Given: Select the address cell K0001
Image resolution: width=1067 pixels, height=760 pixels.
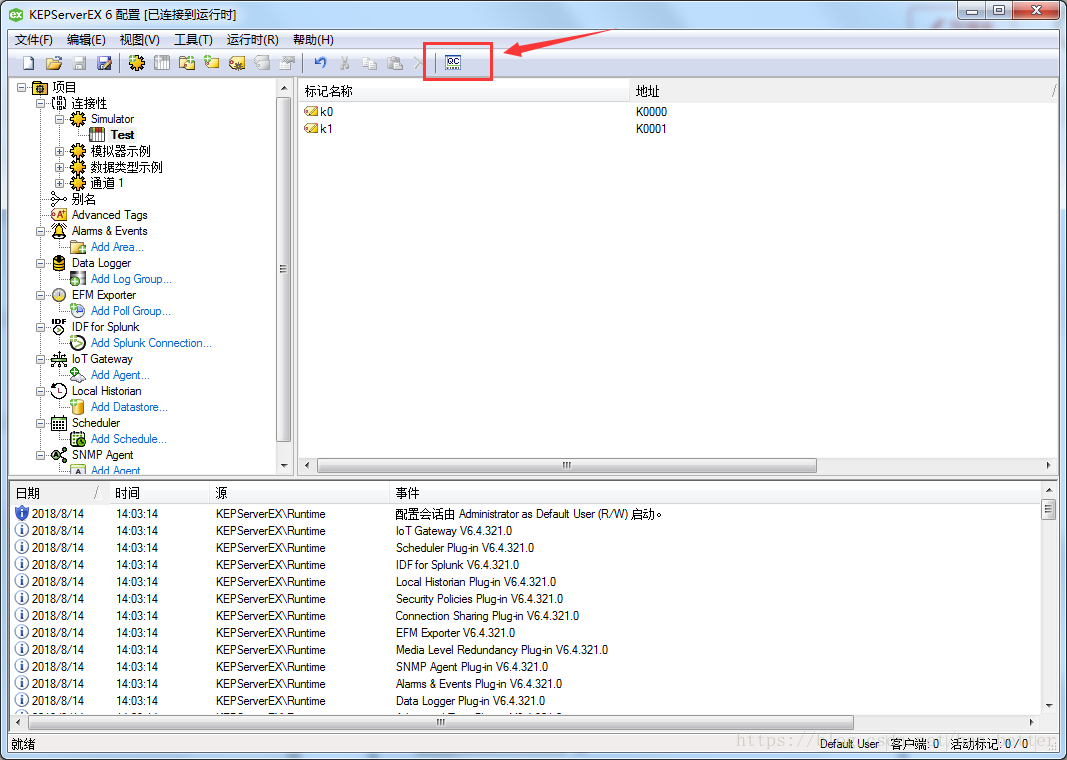Looking at the screenshot, I should (x=651, y=129).
